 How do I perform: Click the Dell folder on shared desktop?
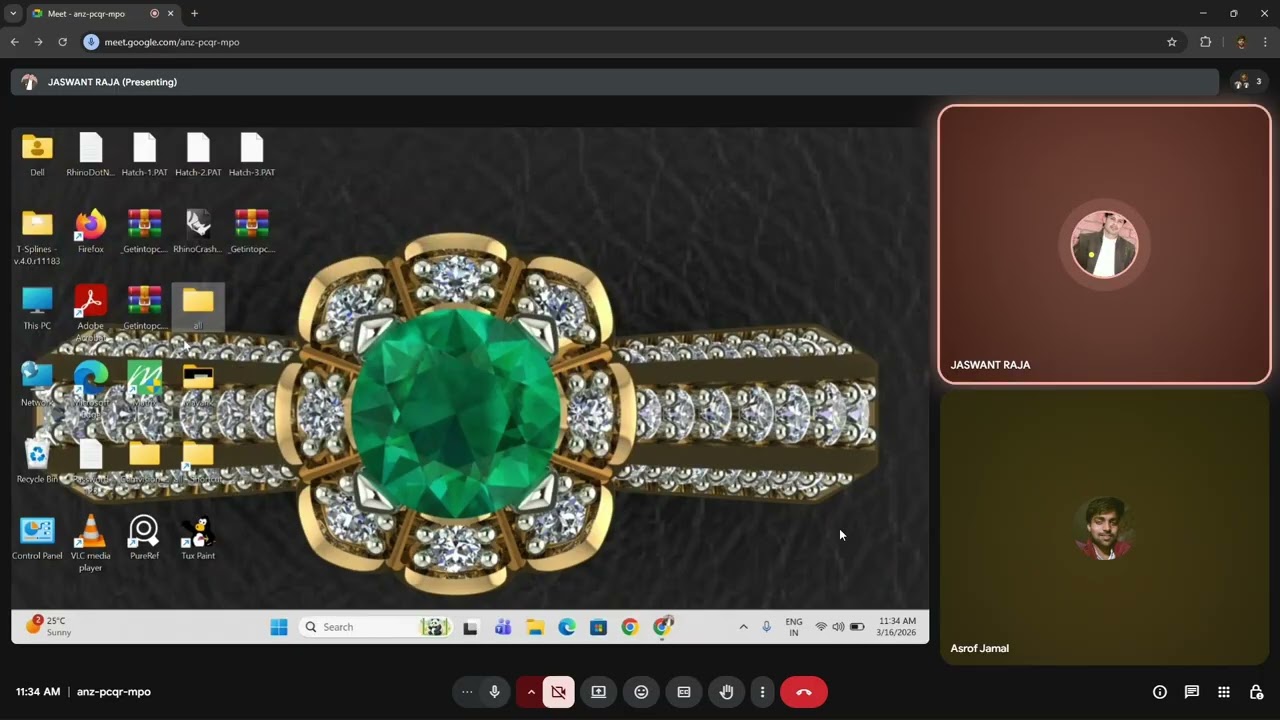pos(37,155)
